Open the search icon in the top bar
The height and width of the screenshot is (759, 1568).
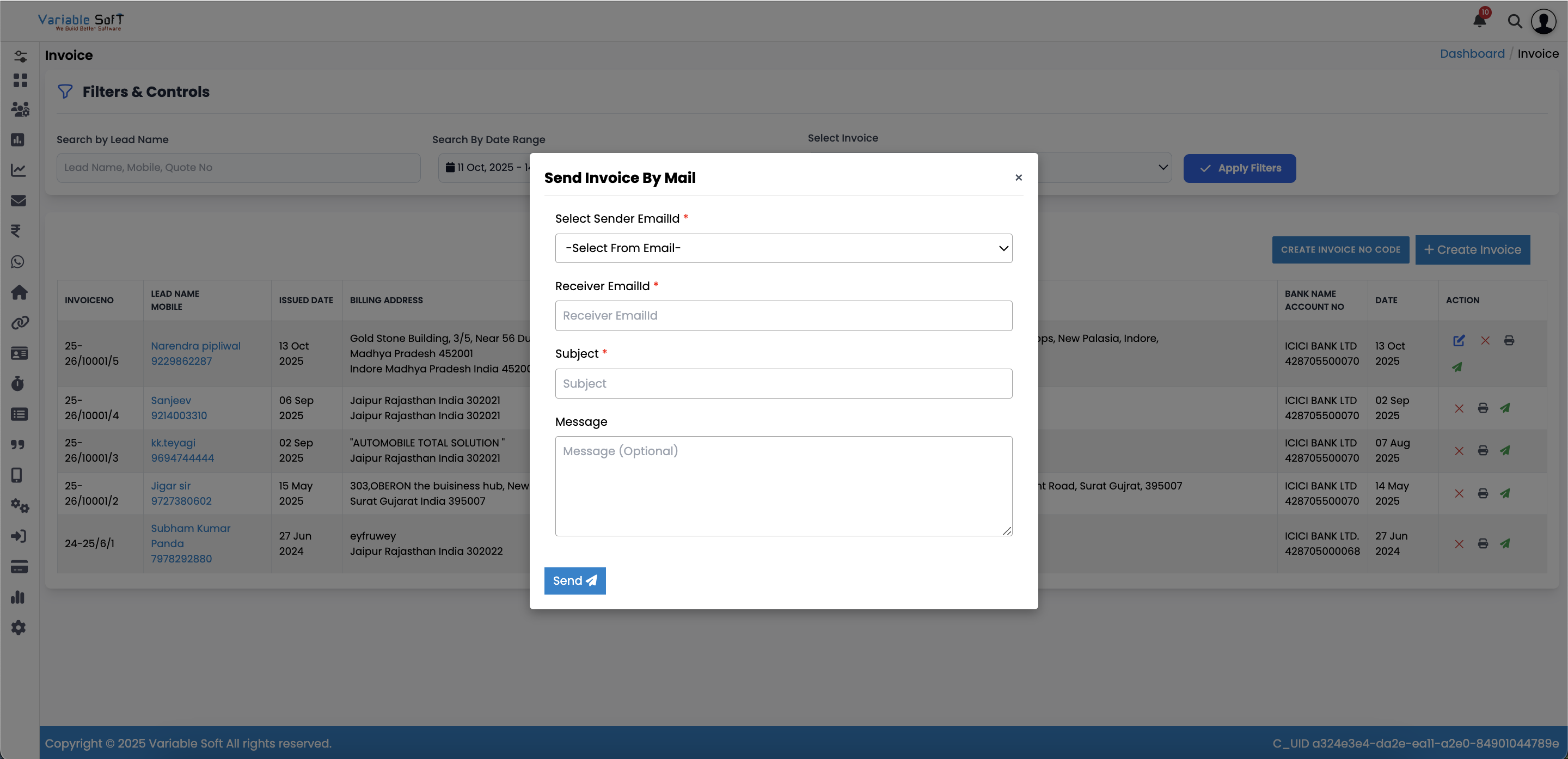pyautogui.click(x=1515, y=21)
